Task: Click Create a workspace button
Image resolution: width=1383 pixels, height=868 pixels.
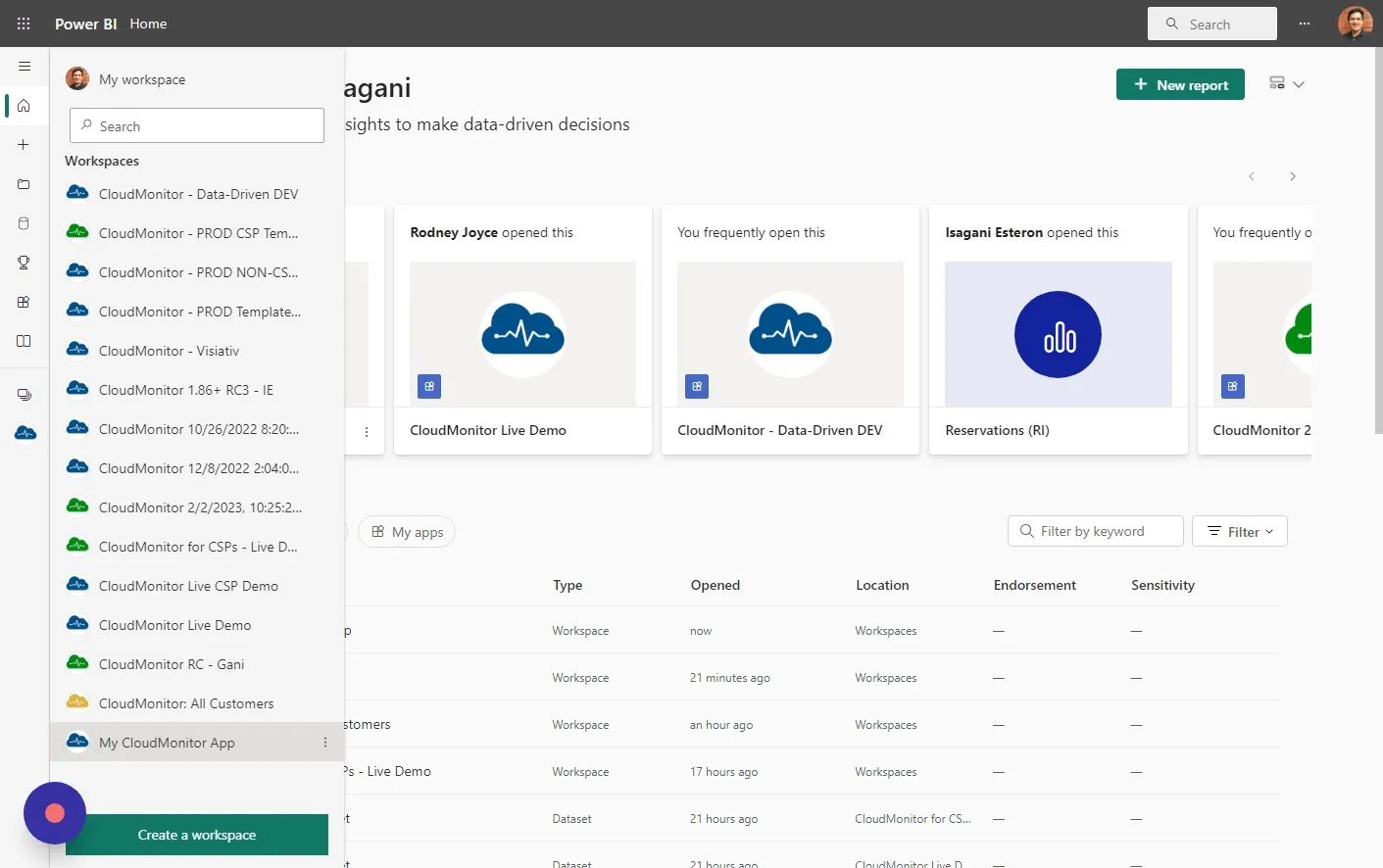Action: point(197,835)
